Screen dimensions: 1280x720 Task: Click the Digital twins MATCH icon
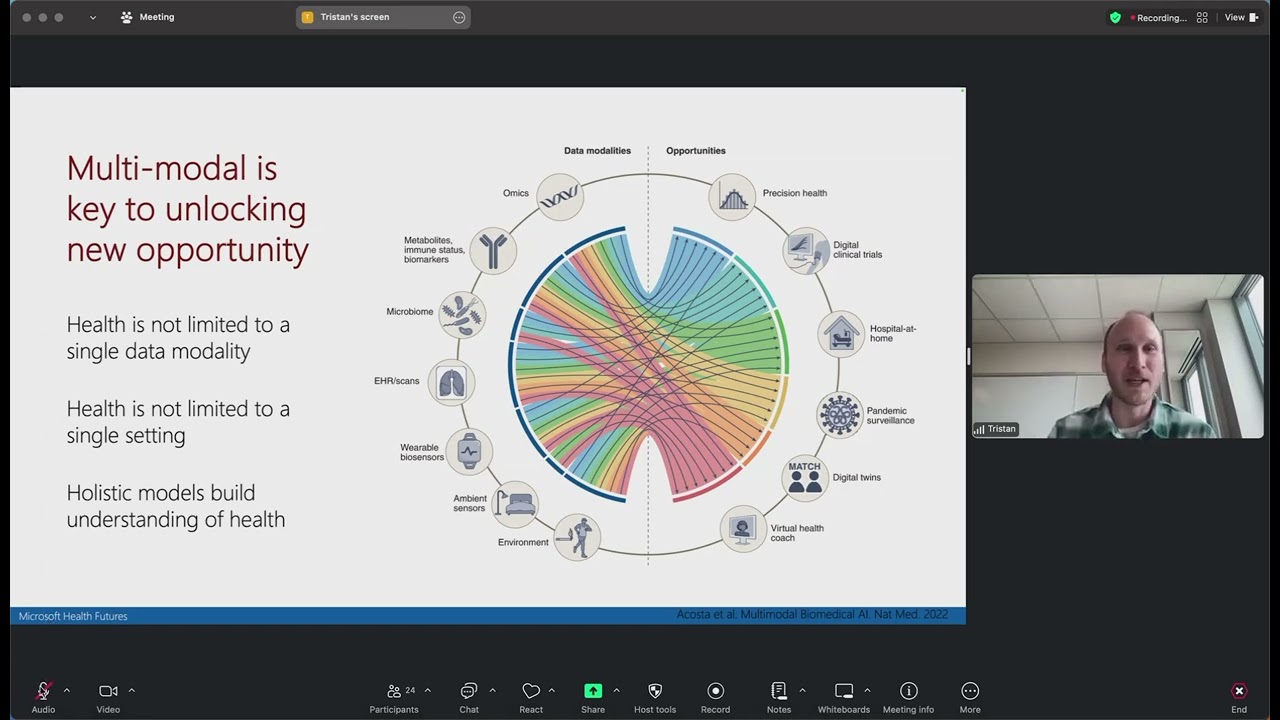point(804,478)
